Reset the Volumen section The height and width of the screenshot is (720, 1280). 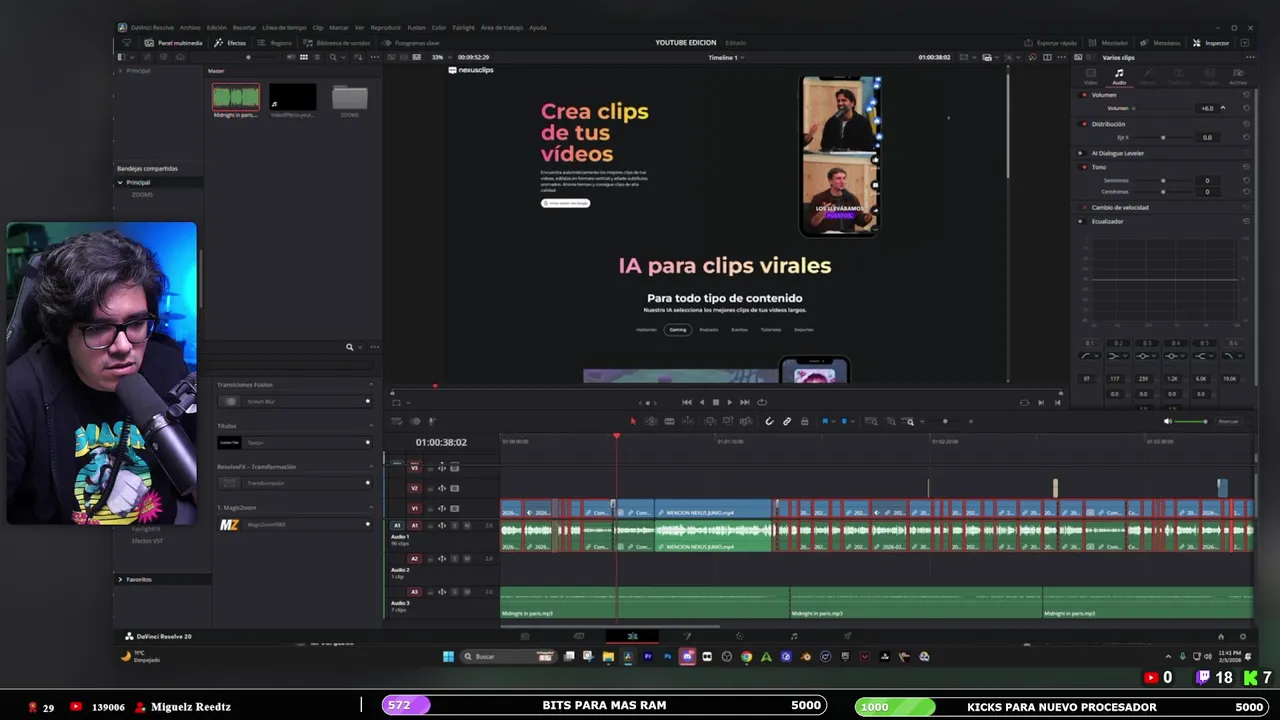coord(1246,95)
